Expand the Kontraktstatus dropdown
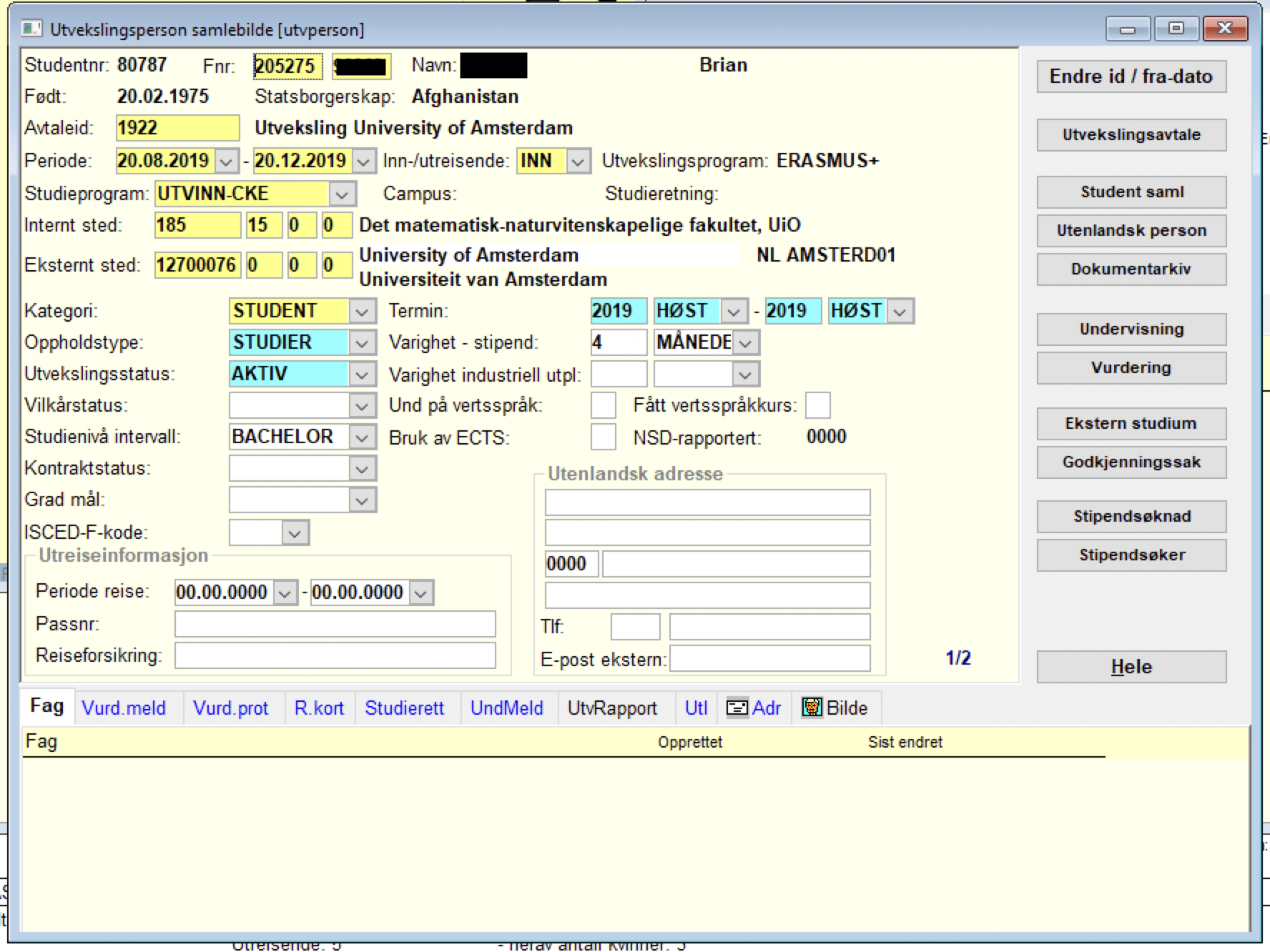Viewport: 1270px width, 952px height. (362, 468)
